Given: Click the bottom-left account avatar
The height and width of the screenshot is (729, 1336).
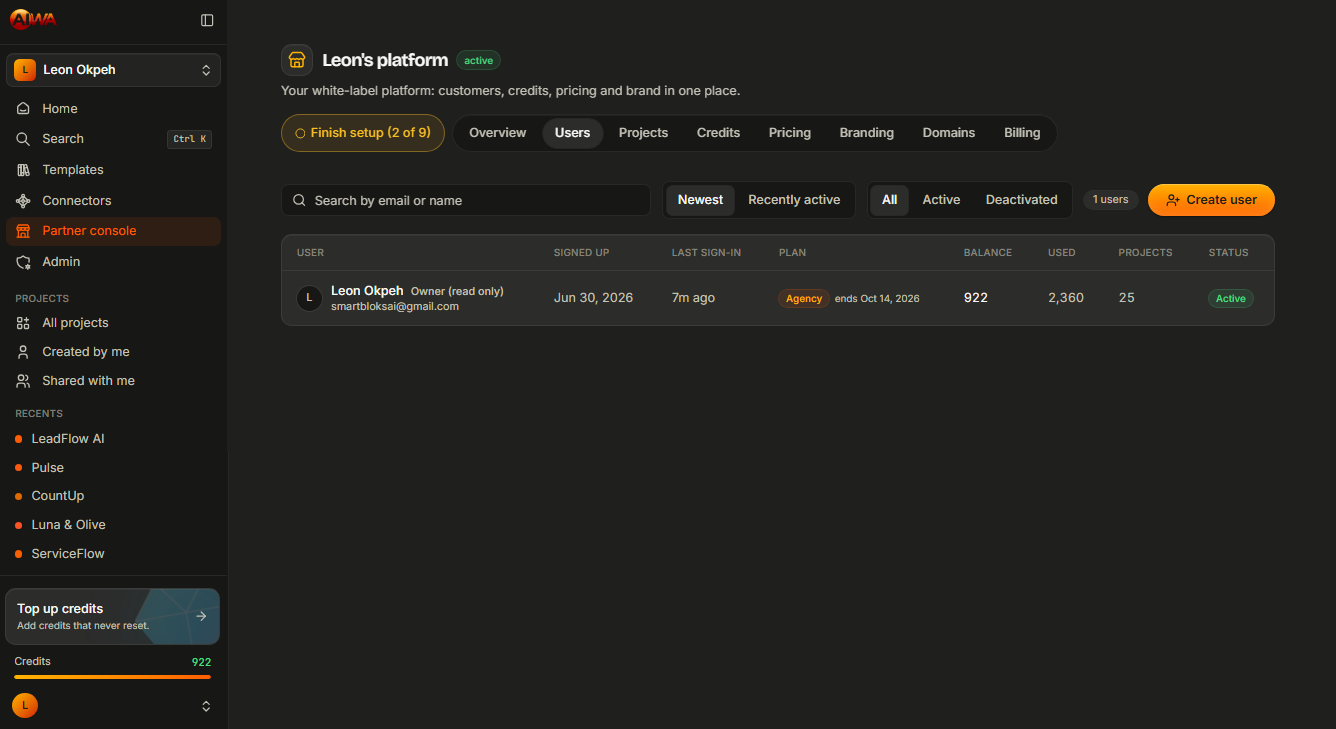Looking at the screenshot, I should click(x=25, y=706).
